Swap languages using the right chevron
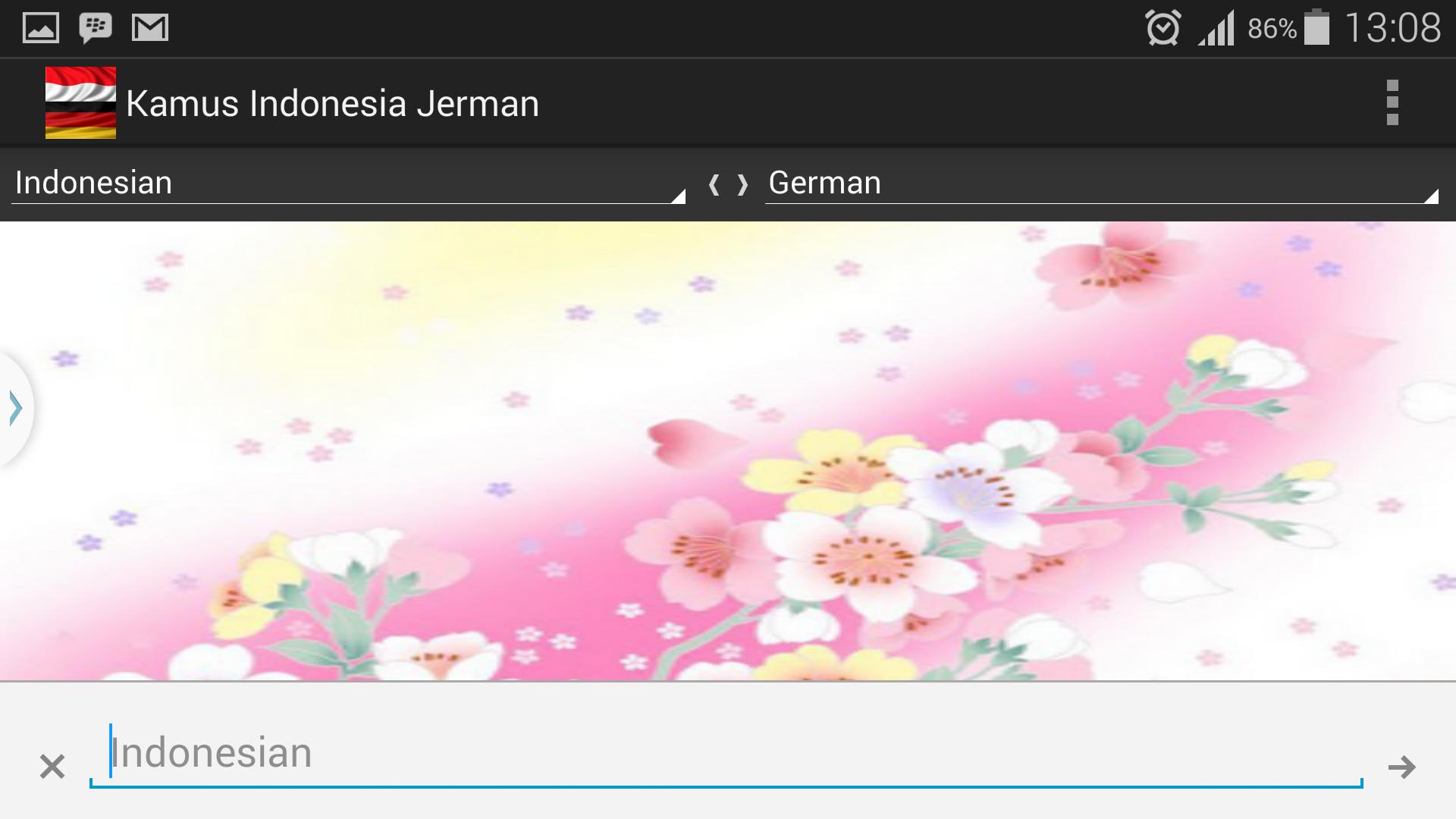Image resolution: width=1456 pixels, height=819 pixels. [742, 184]
